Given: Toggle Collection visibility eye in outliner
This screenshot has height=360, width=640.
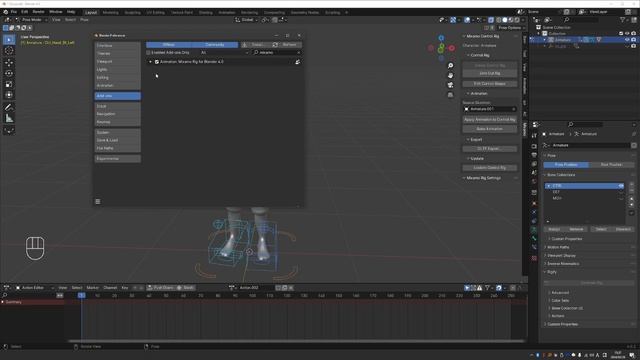Looking at the screenshot, I should coord(627,33).
